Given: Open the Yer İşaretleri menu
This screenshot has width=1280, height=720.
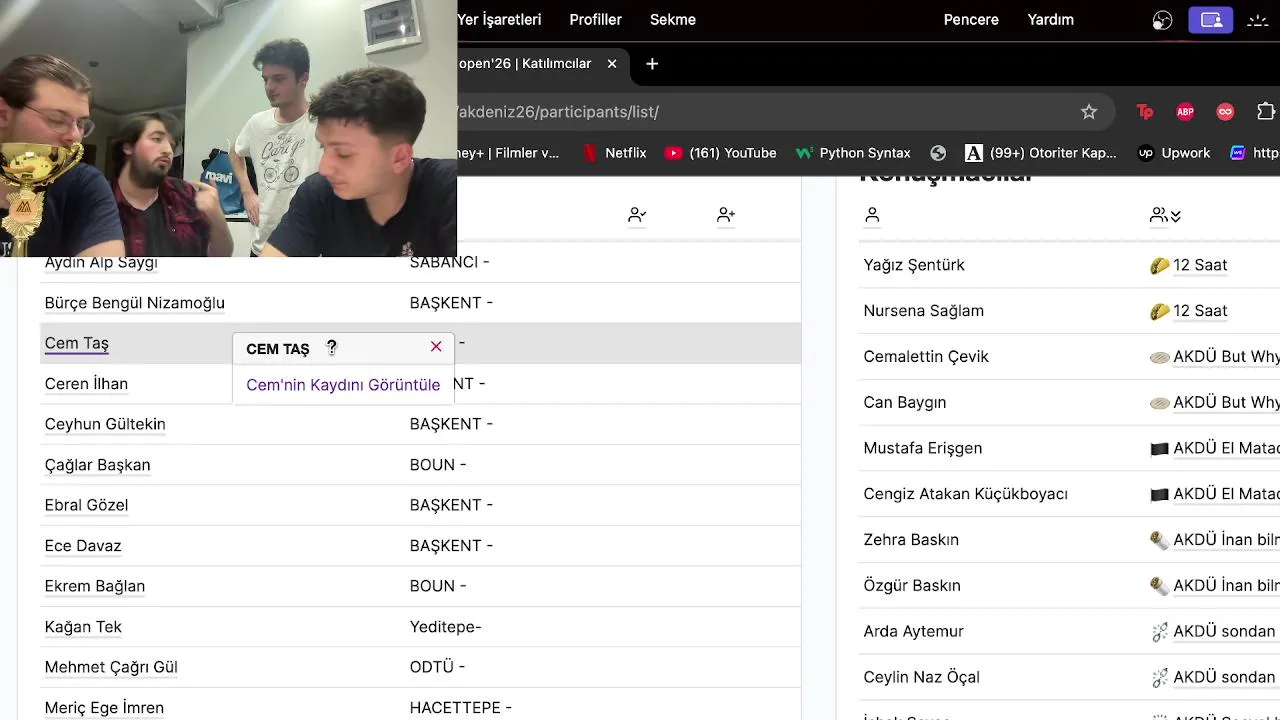Looking at the screenshot, I should coord(499,19).
